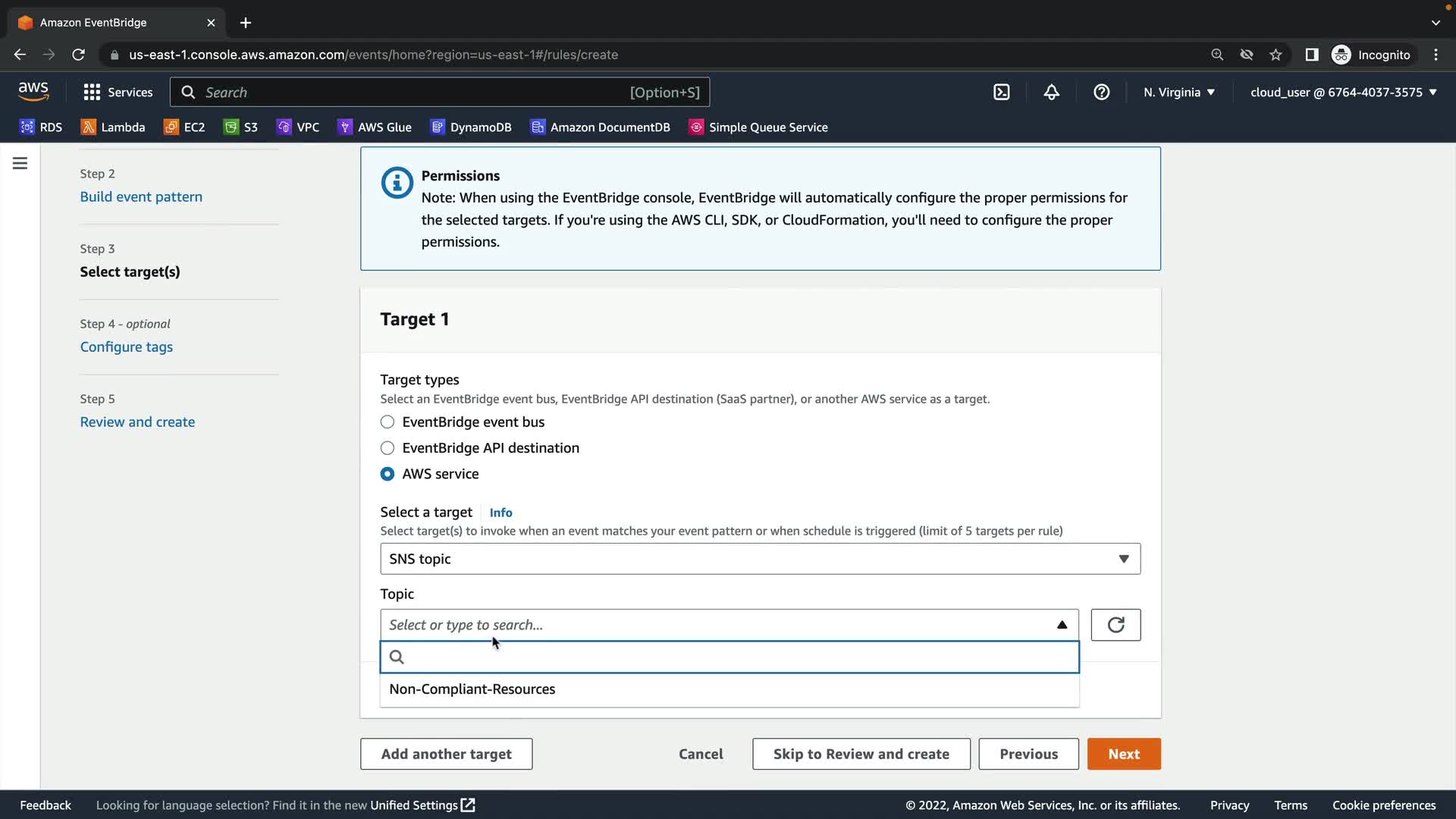Viewport: 1456px width, 819px height.
Task: Click Add another target button
Action: coord(446,754)
